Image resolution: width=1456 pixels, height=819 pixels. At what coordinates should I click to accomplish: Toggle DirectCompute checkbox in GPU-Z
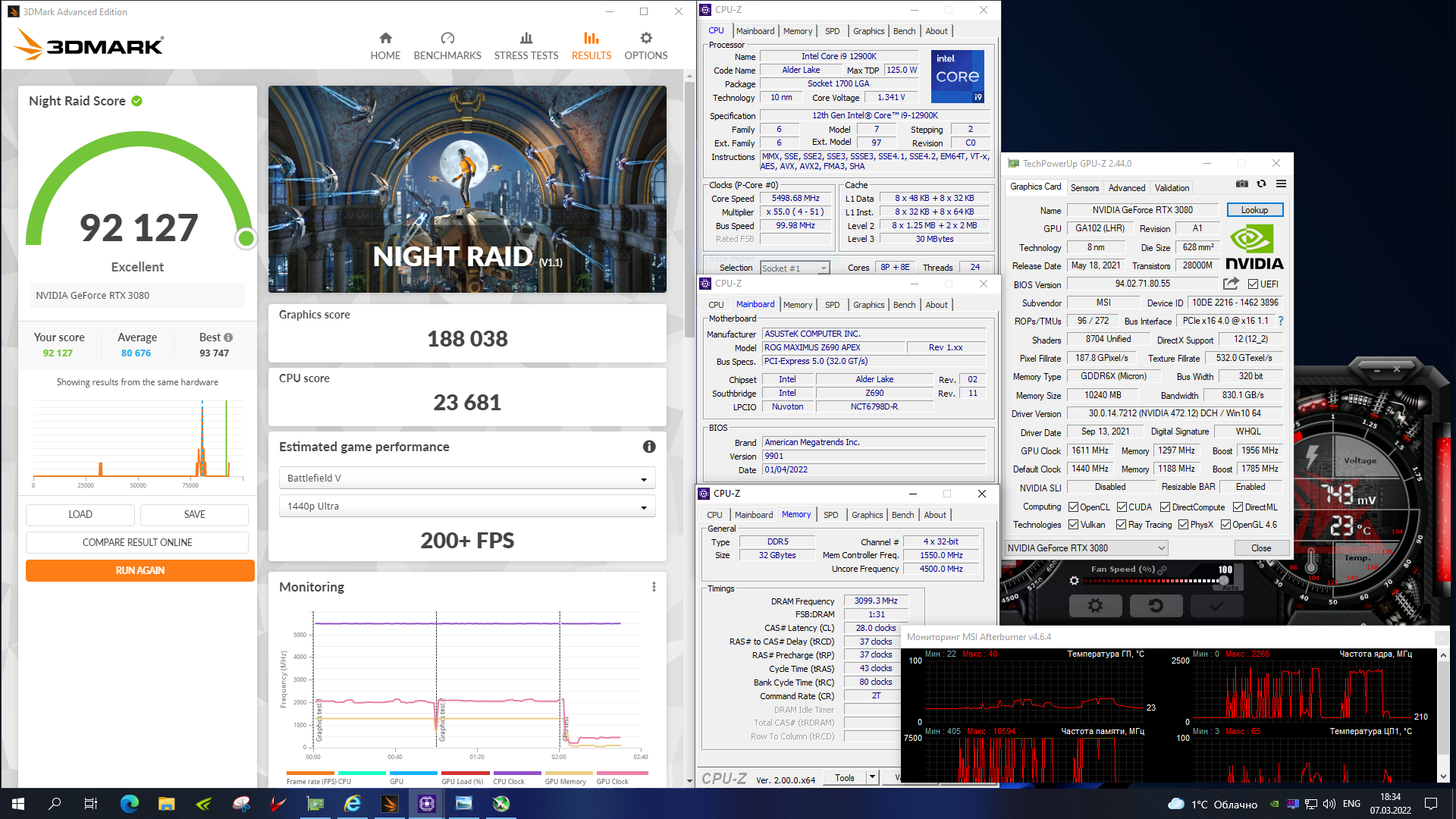click(1165, 507)
